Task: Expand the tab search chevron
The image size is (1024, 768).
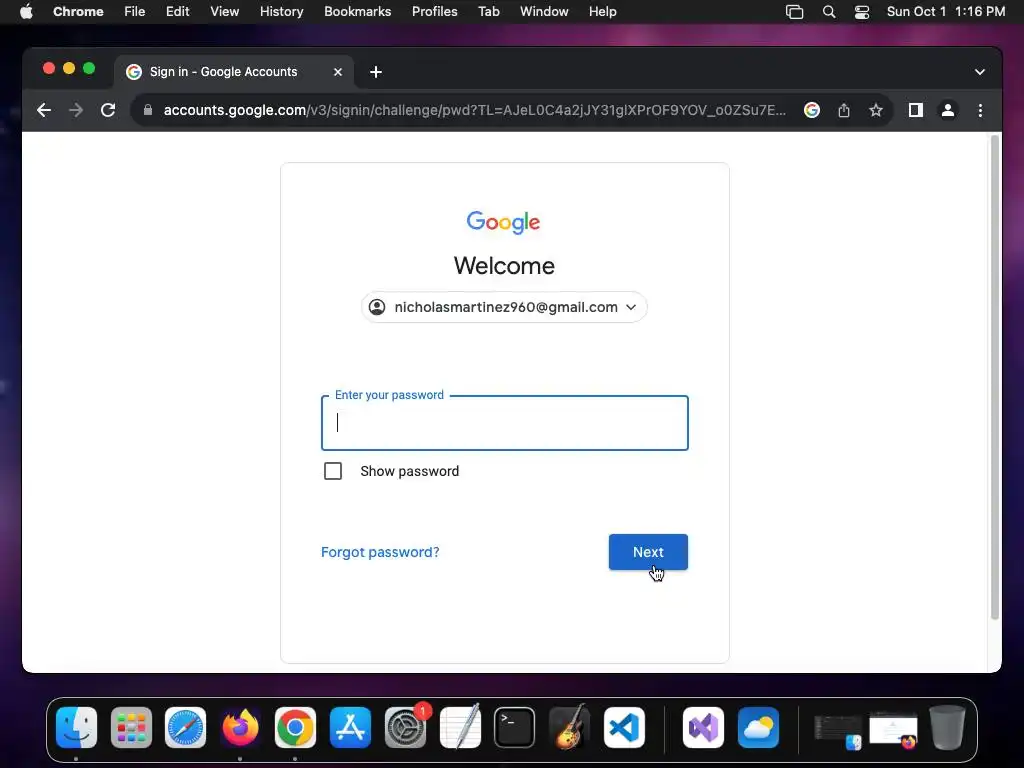Action: point(980,72)
